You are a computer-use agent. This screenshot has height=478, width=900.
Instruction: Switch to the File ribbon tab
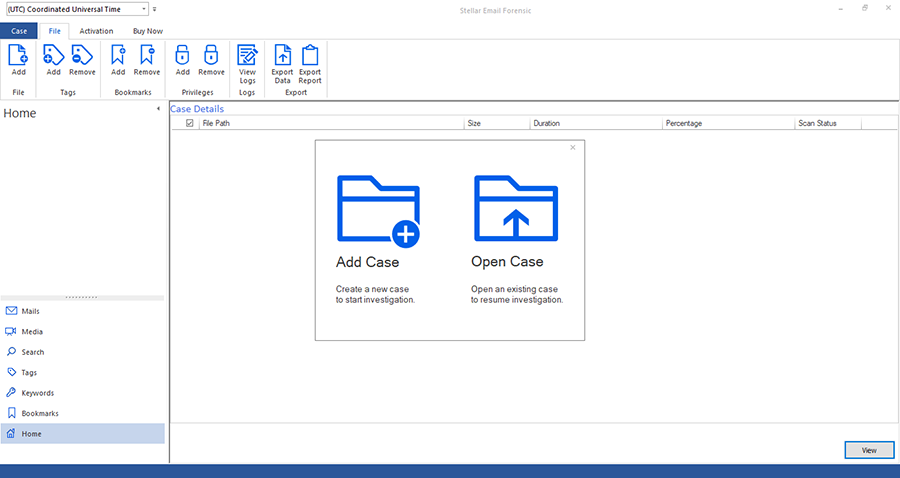click(55, 31)
